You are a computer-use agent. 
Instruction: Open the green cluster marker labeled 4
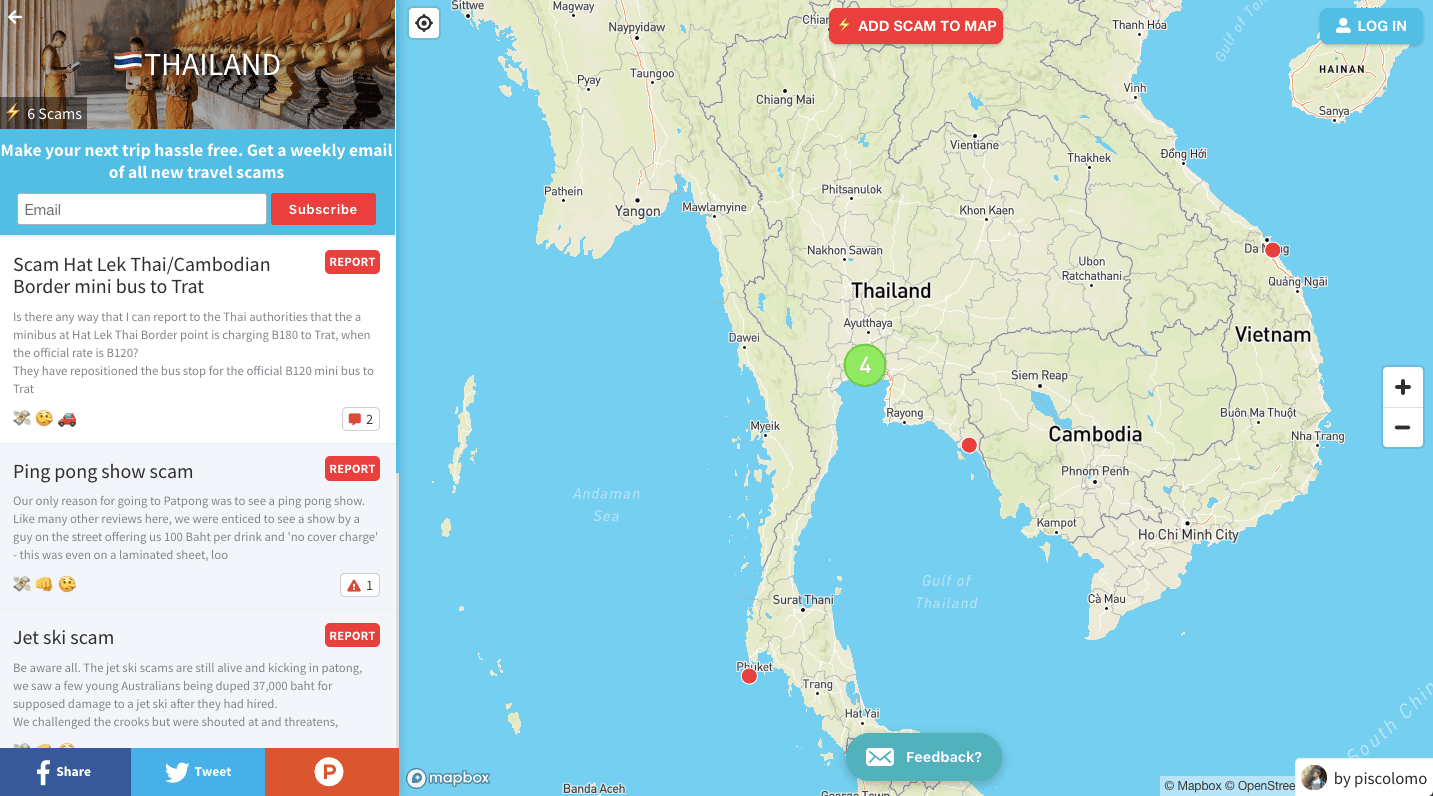865,365
